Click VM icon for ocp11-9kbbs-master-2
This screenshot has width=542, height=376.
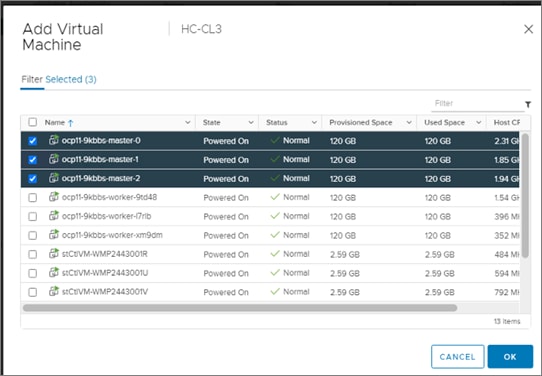[54, 178]
